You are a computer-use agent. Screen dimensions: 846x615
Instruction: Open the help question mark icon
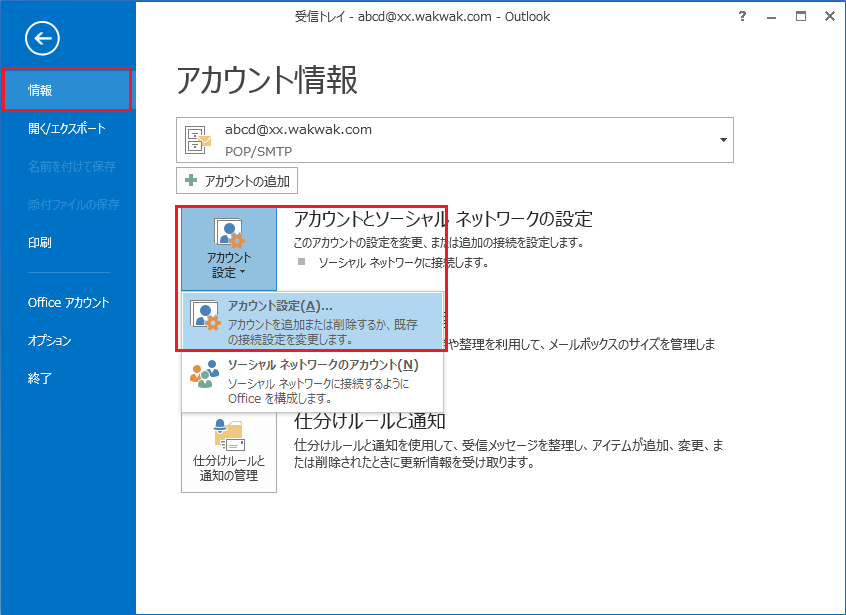742,16
